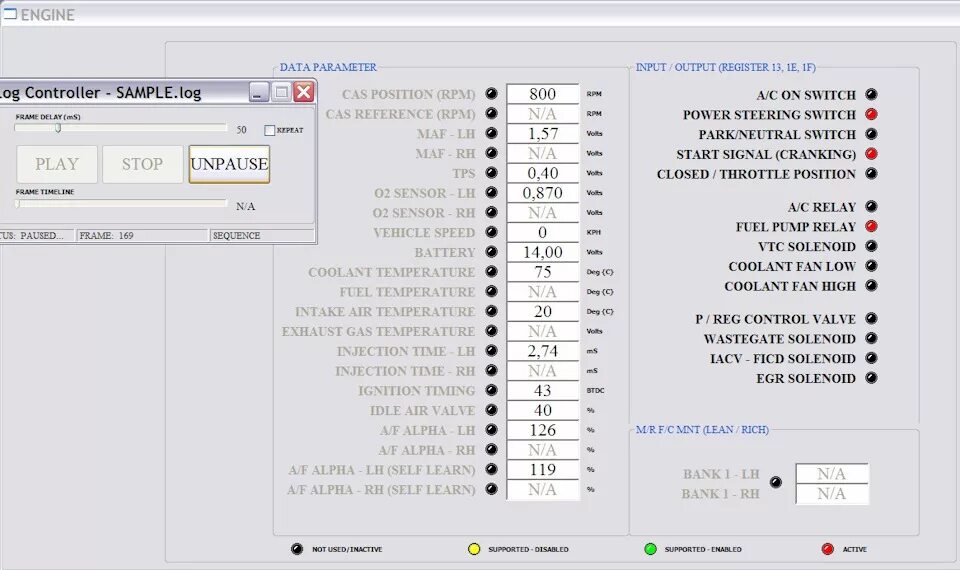This screenshot has width=960, height=570.
Task: Click the VEHICLE SPEED value 0
Action: [x=542, y=232]
